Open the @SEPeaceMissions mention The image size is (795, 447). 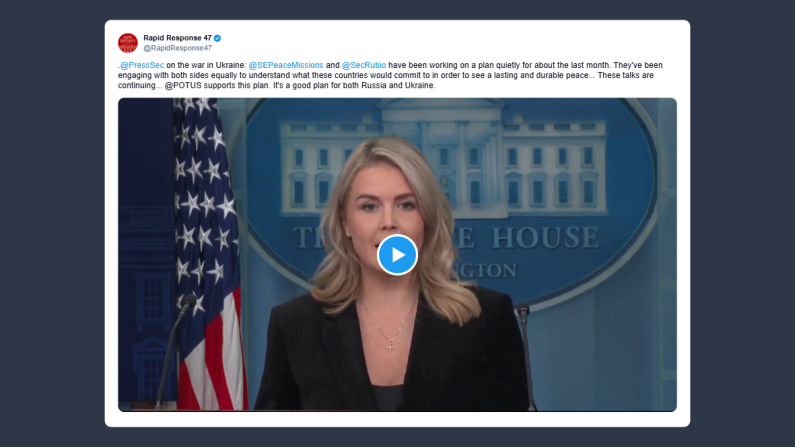point(286,65)
